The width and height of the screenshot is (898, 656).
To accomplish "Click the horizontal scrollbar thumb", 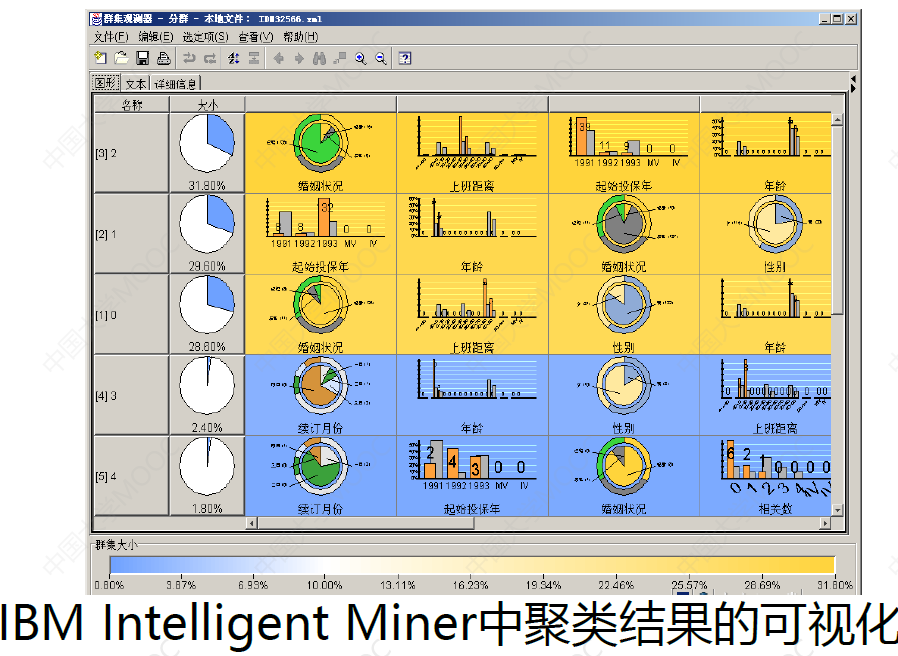I will 366,523.
